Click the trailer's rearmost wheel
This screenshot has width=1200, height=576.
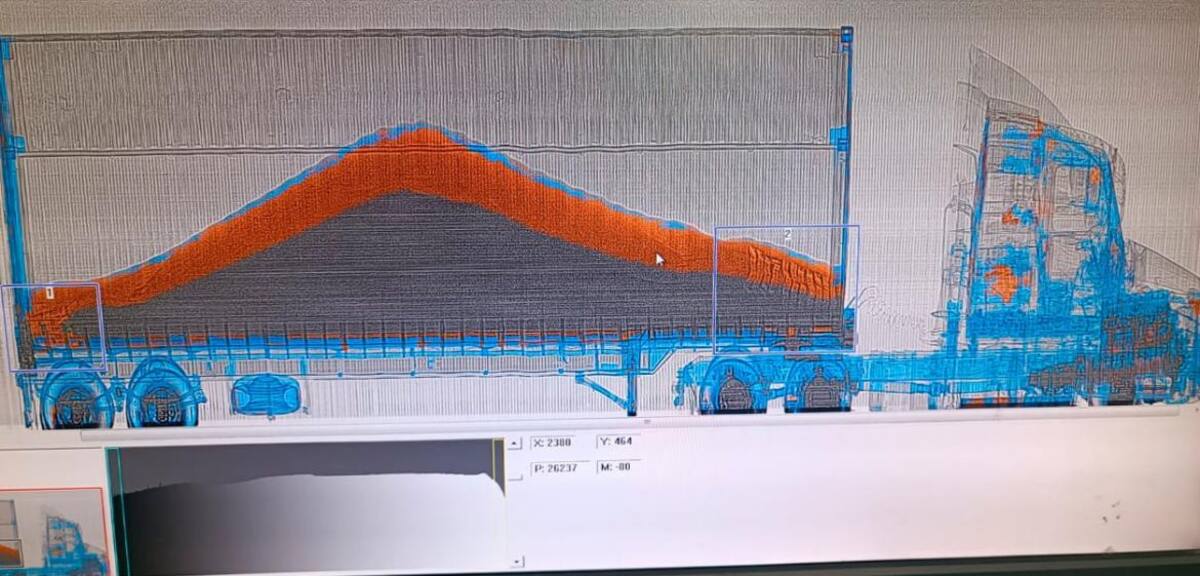coord(75,396)
